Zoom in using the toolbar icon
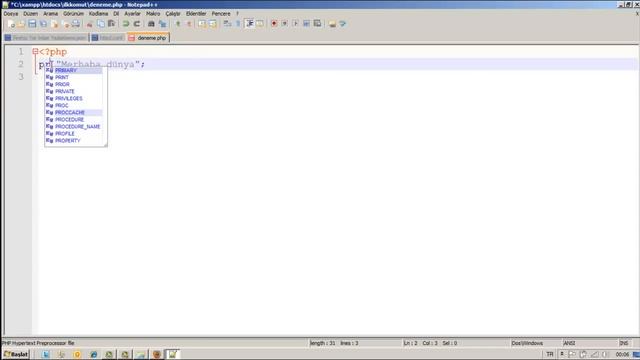The height and width of the screenshot is (360, 640). 178,24
